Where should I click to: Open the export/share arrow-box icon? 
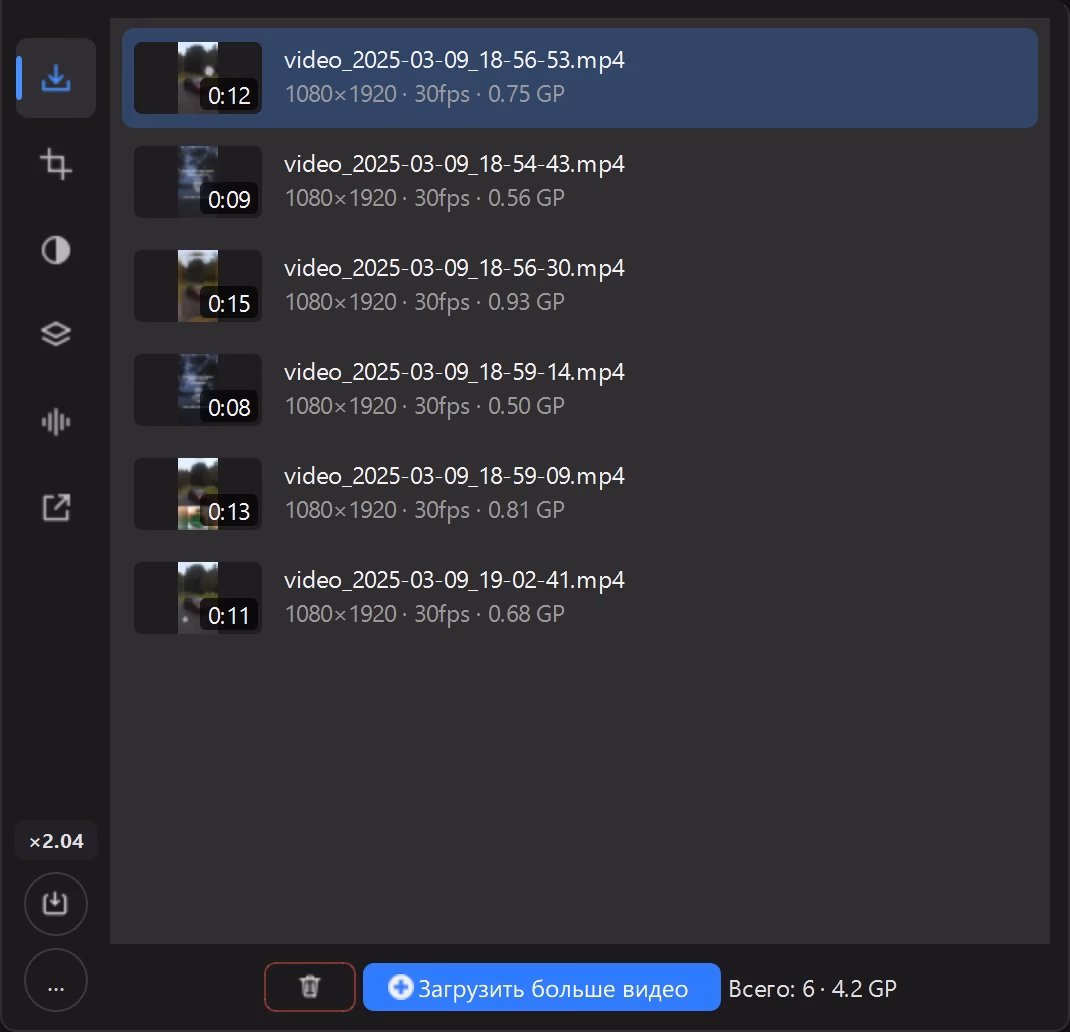click(56, 508)
